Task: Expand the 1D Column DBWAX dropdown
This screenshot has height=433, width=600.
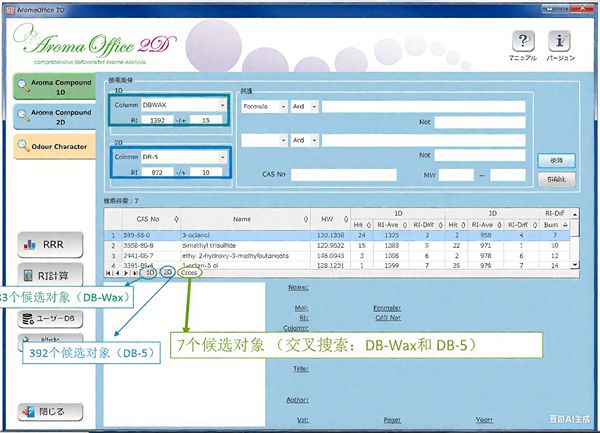Action: tap(221, 103)
